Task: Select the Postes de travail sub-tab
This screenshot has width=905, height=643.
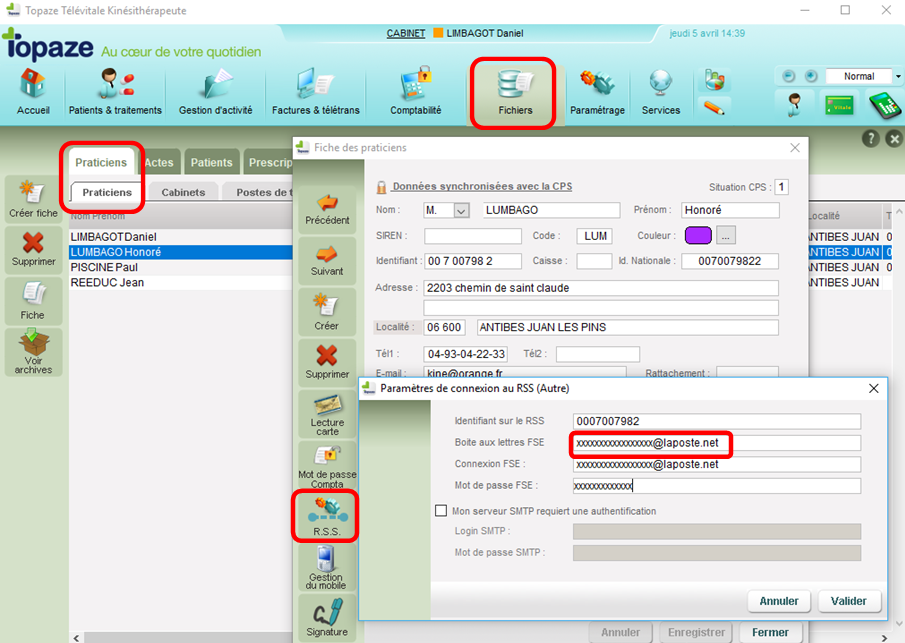Action: click(259, 192)
